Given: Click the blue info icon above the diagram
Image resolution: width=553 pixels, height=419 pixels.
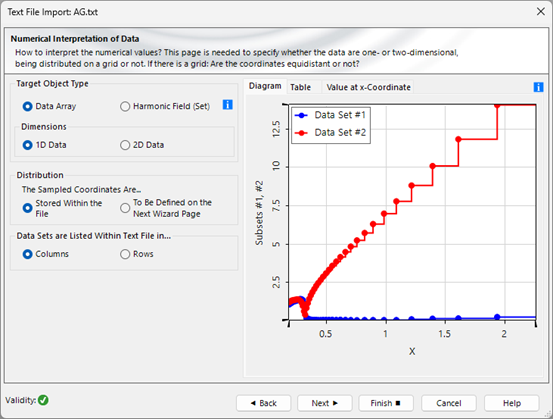Looking at the screenshot, I should [x=538, y=87].
